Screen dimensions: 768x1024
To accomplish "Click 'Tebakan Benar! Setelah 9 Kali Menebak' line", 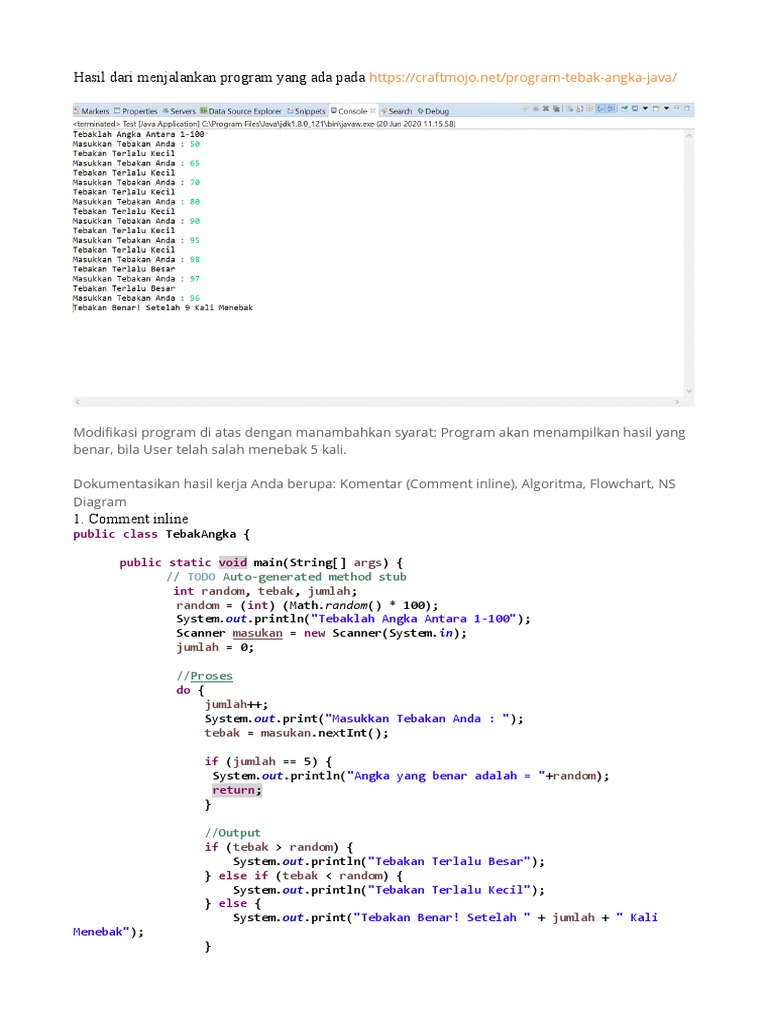I will click(x=163, y=308).
